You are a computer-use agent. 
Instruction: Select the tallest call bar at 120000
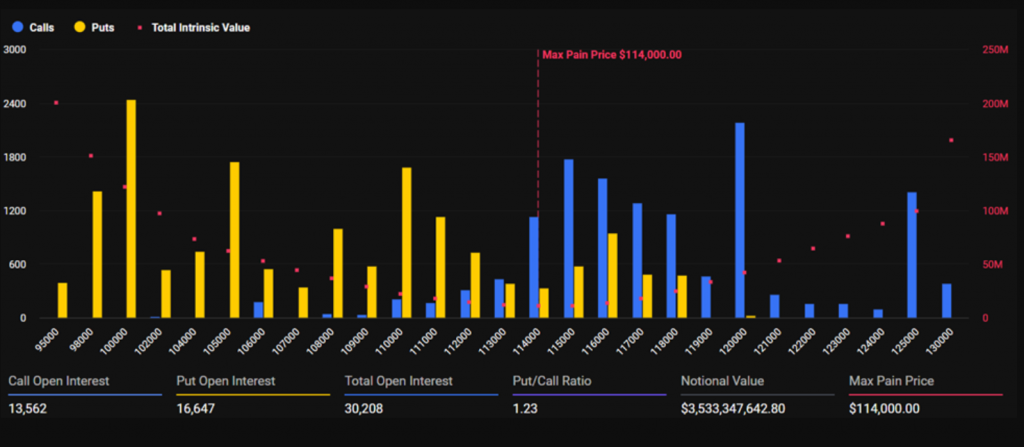(x=740, y=220)
